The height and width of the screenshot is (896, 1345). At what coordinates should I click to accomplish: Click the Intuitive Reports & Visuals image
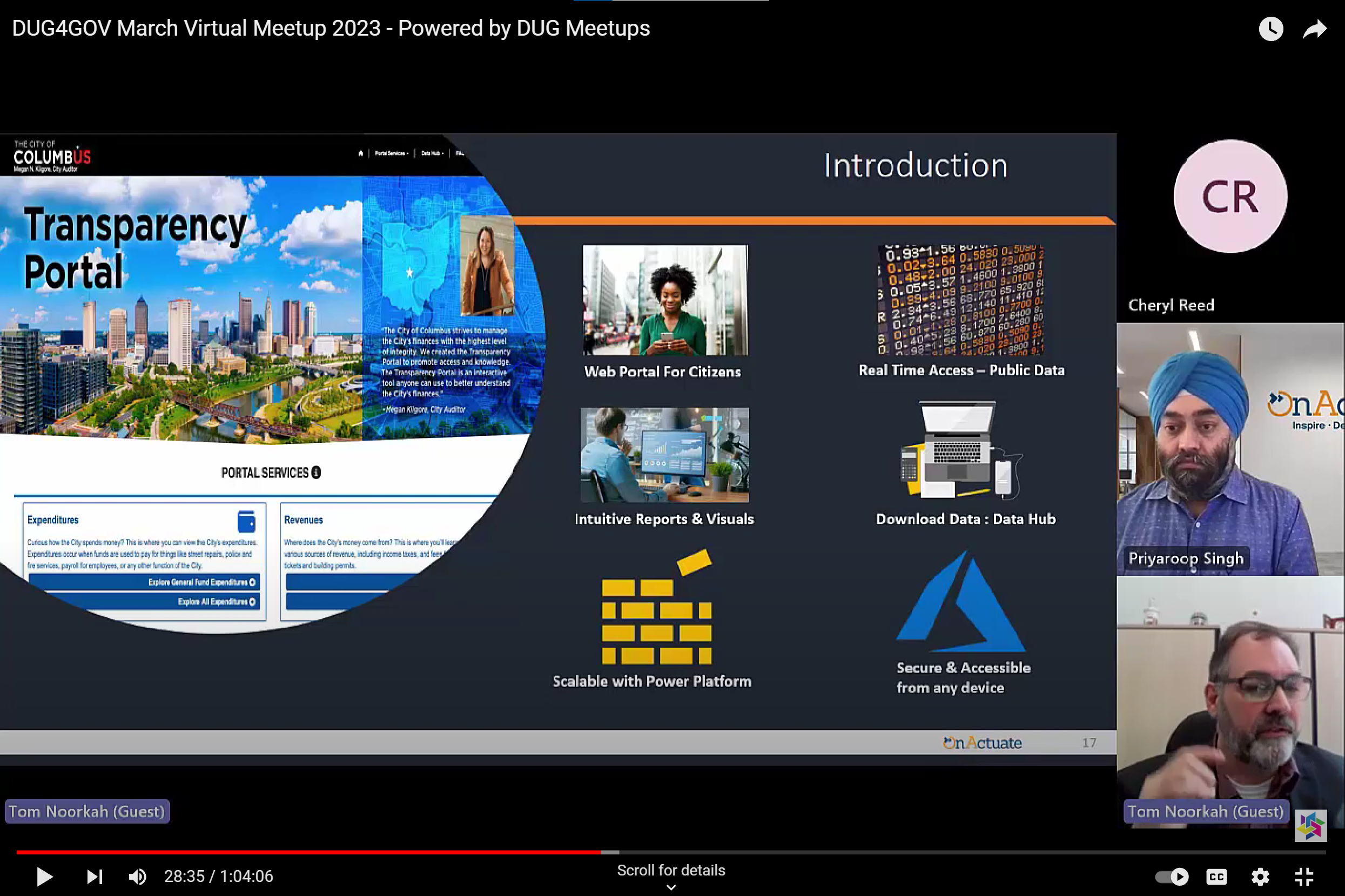click(x=664, y=455)
